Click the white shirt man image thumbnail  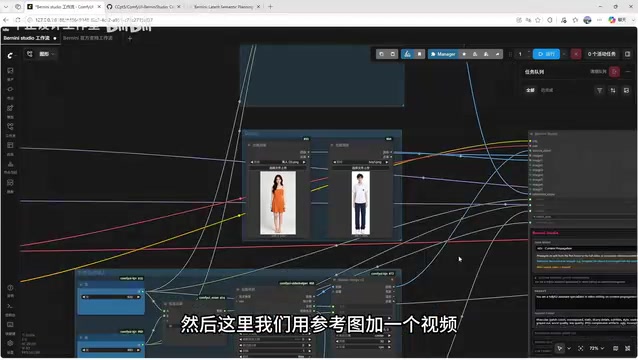coord(361,203)
